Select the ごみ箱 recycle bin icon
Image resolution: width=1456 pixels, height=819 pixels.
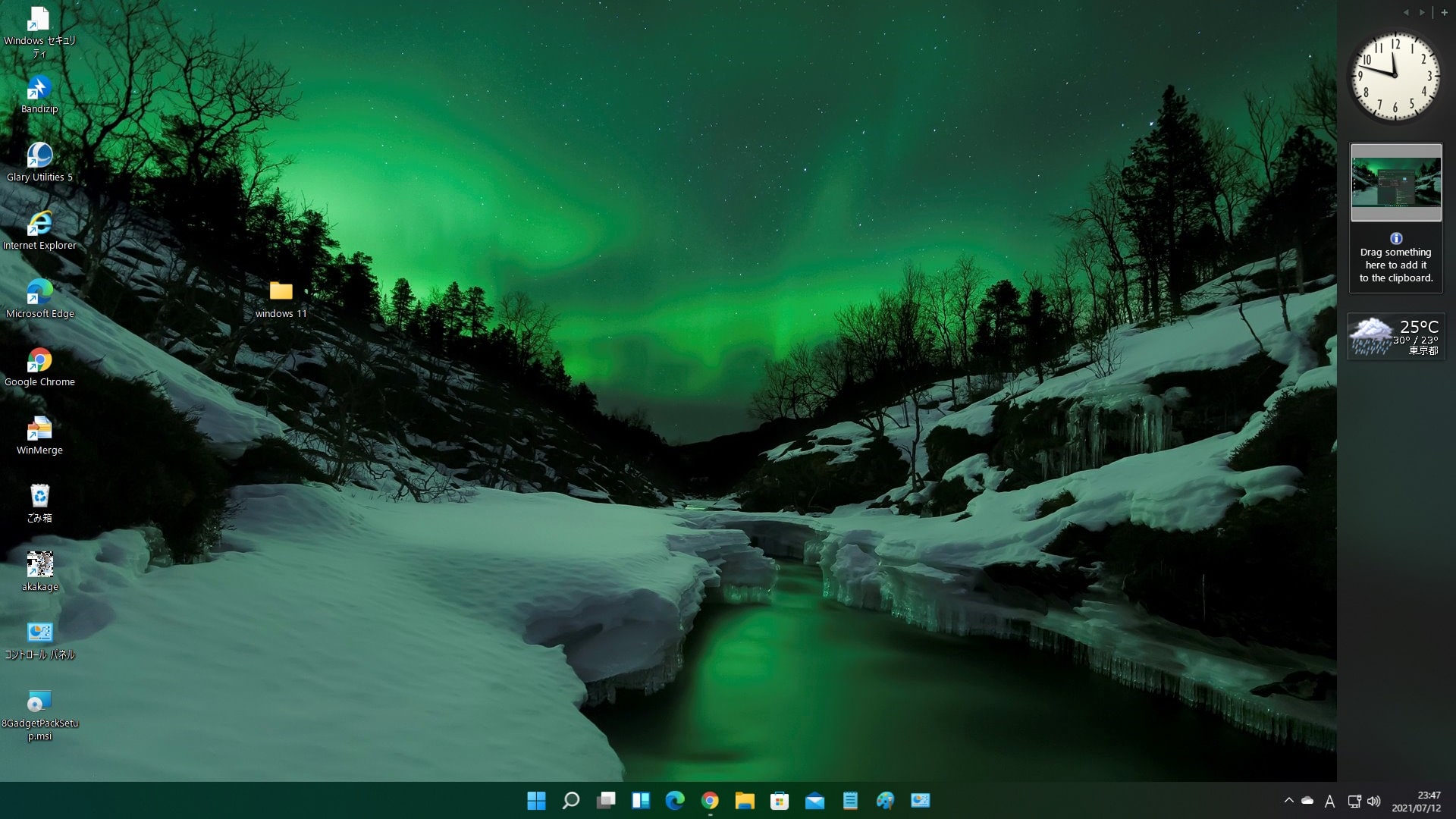point(39,504)
